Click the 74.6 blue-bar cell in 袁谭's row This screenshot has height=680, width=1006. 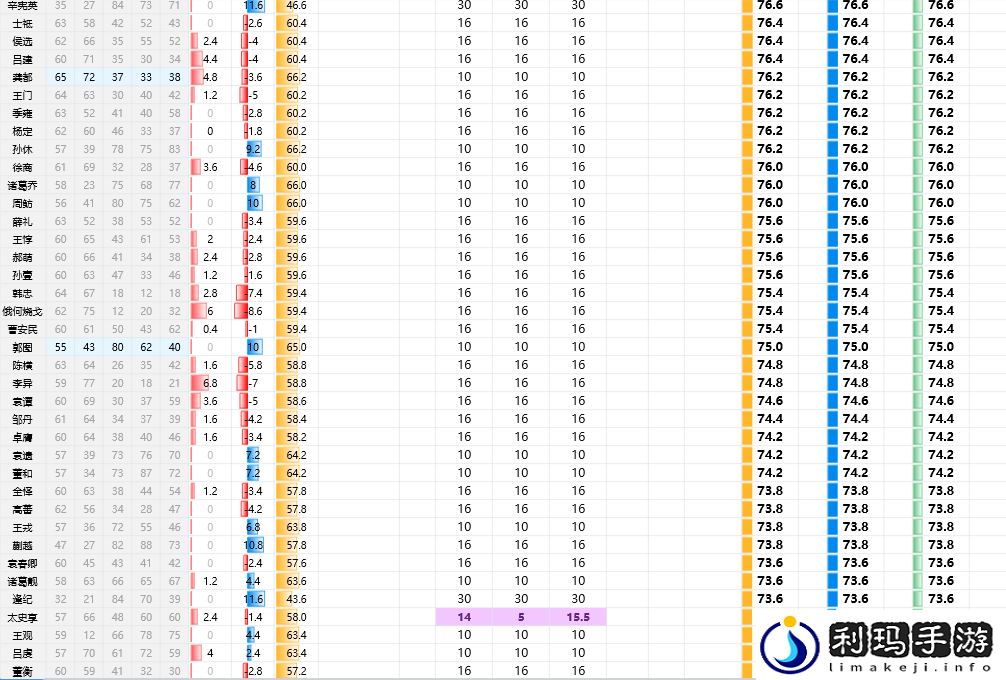point(855,401)
